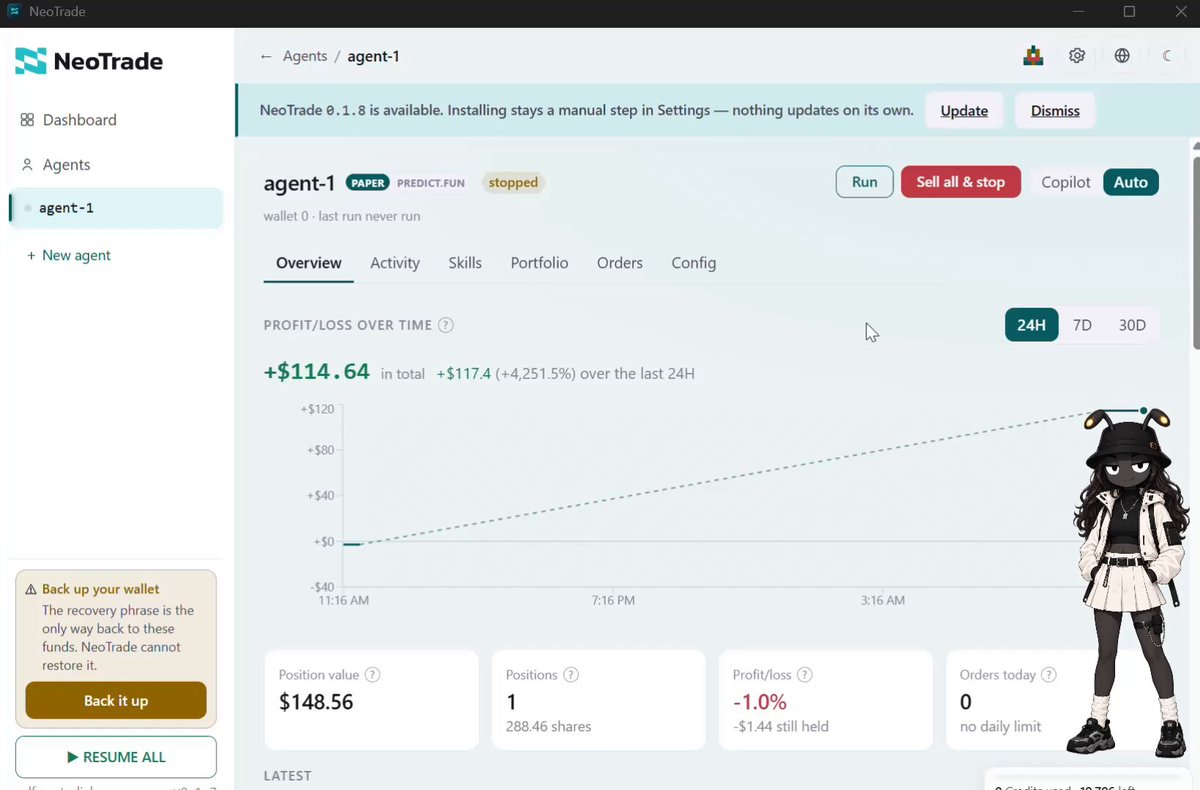Switch mode to Copilot
The height and width of the screenshot is (790, 1200).
(x=1066, y=182)
